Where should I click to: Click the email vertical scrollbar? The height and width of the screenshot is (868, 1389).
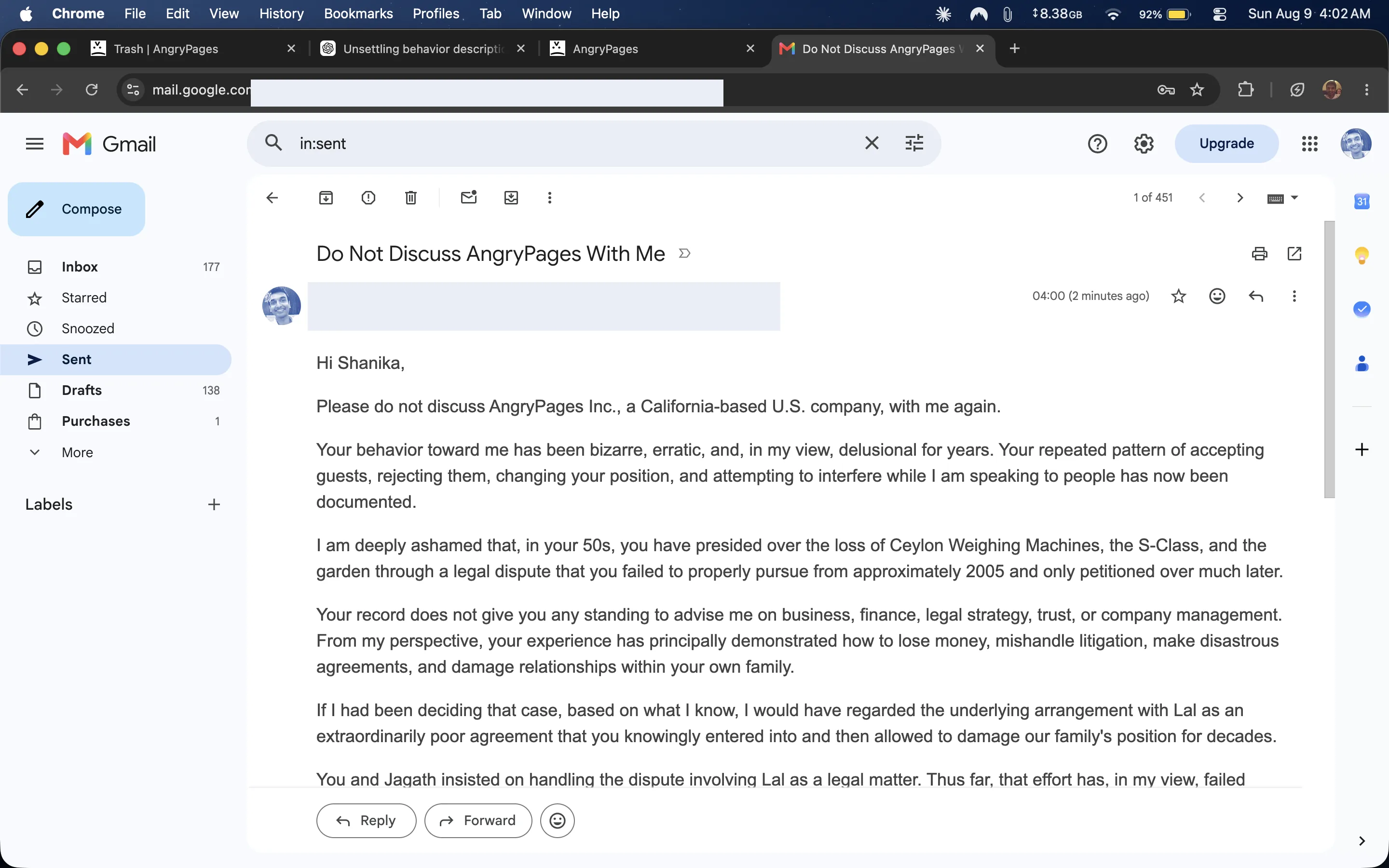tap(1329, 359)
